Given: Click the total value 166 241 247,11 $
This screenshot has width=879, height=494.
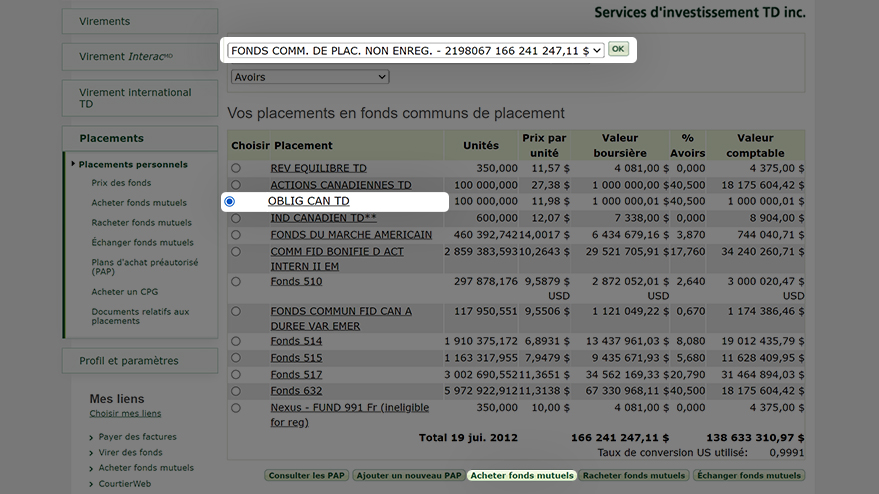Looking at the screenshot, I should pyautogui.click(x=619, y=438).
